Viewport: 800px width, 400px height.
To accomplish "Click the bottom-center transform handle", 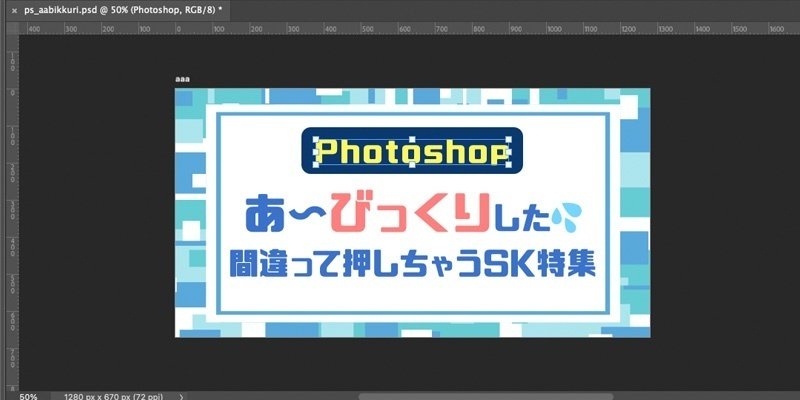I will click(412, 164).
